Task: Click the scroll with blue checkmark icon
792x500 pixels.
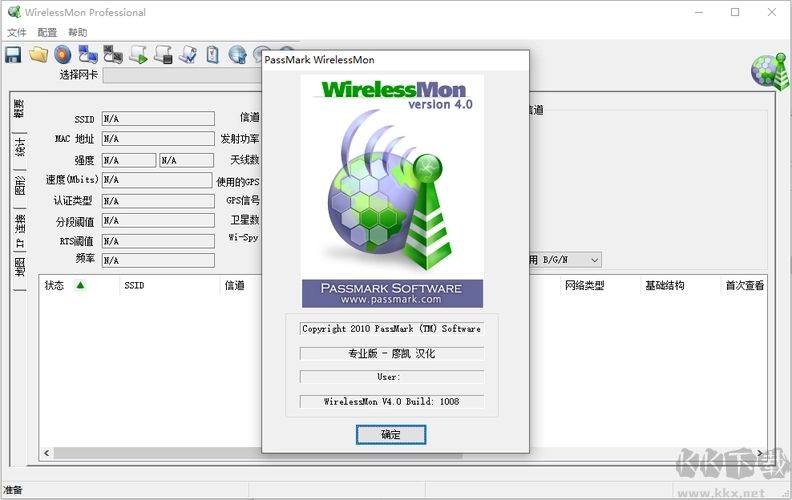Action: click(x=188, y=55)
